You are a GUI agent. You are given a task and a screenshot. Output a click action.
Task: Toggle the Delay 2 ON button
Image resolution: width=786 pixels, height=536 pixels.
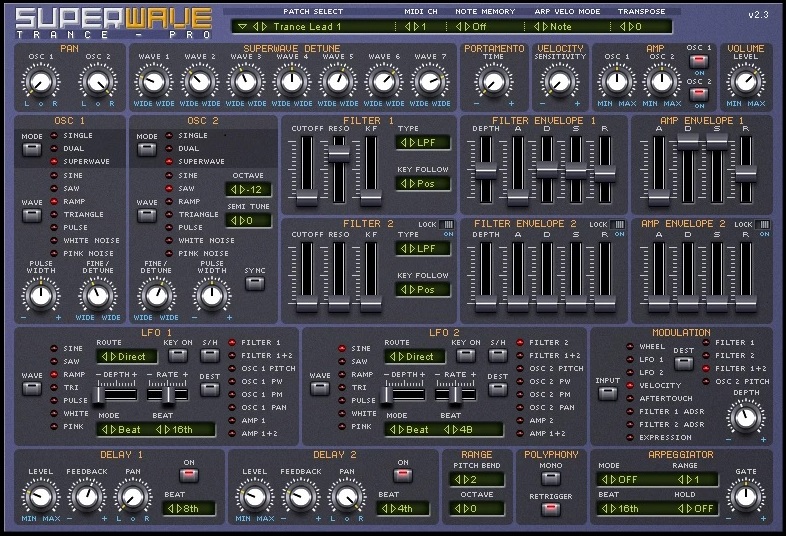point(403,475)
